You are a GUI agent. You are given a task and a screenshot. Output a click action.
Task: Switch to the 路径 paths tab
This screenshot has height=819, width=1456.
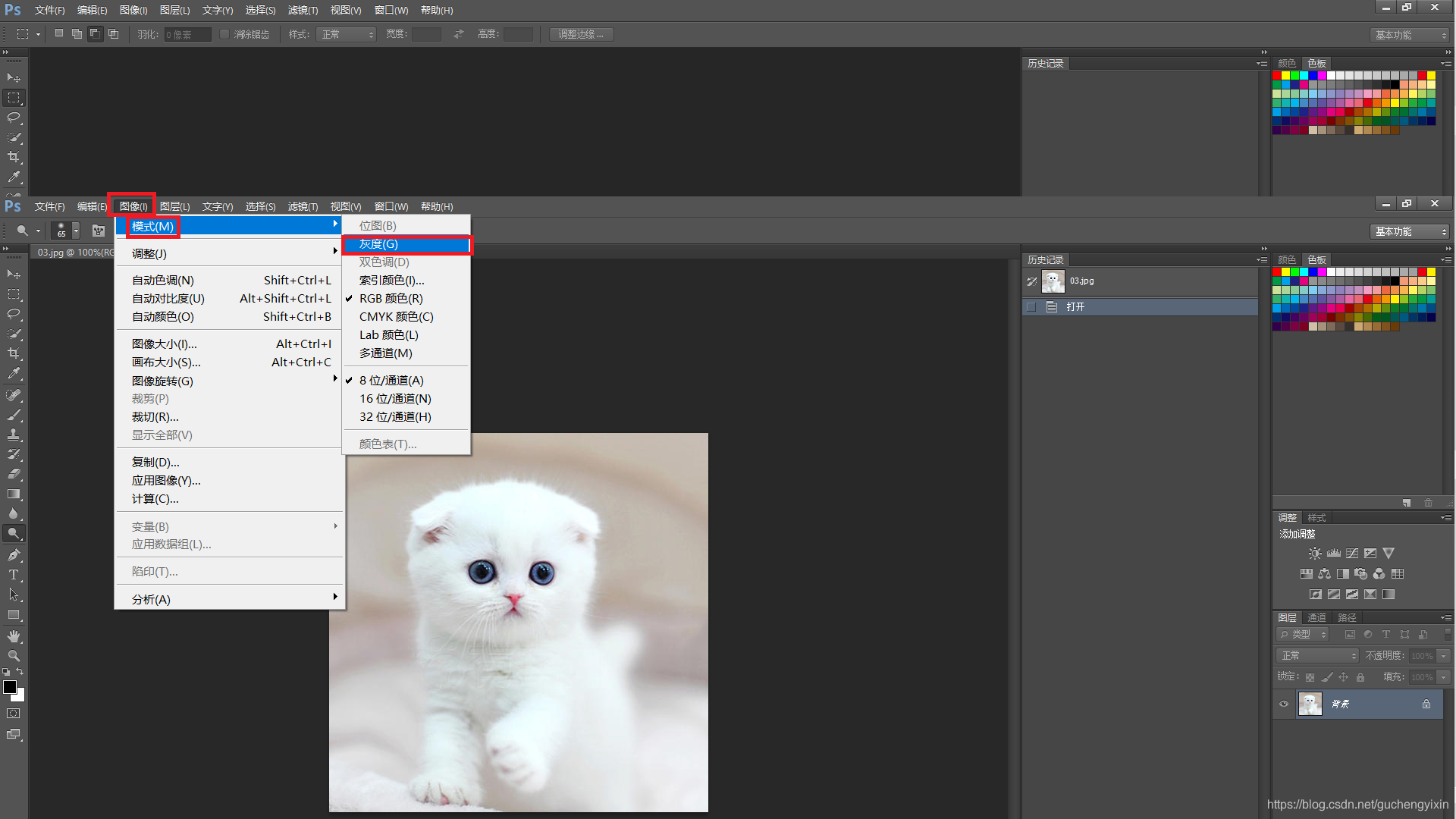1348,617
